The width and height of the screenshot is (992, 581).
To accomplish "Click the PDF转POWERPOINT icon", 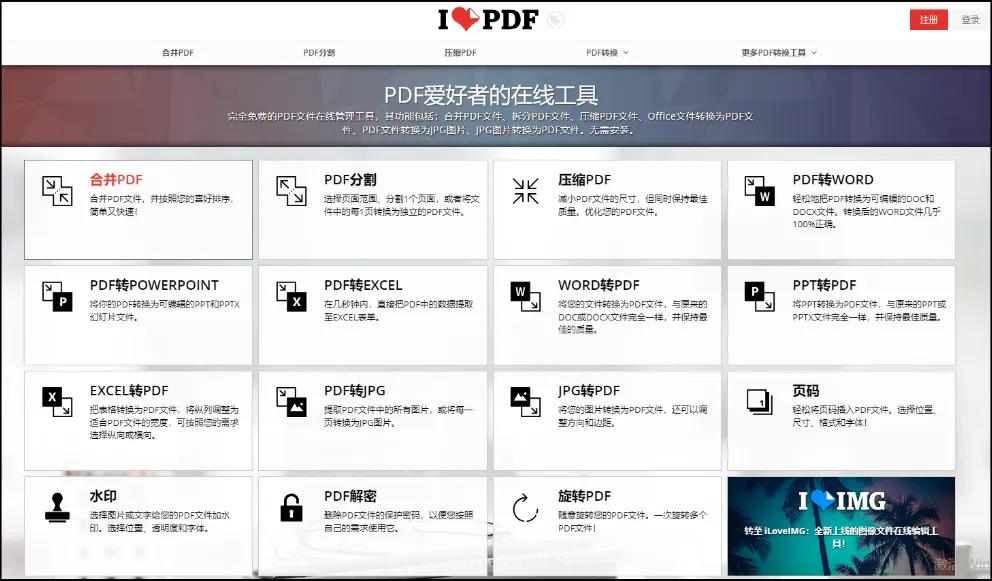I will tap(57, 296).
